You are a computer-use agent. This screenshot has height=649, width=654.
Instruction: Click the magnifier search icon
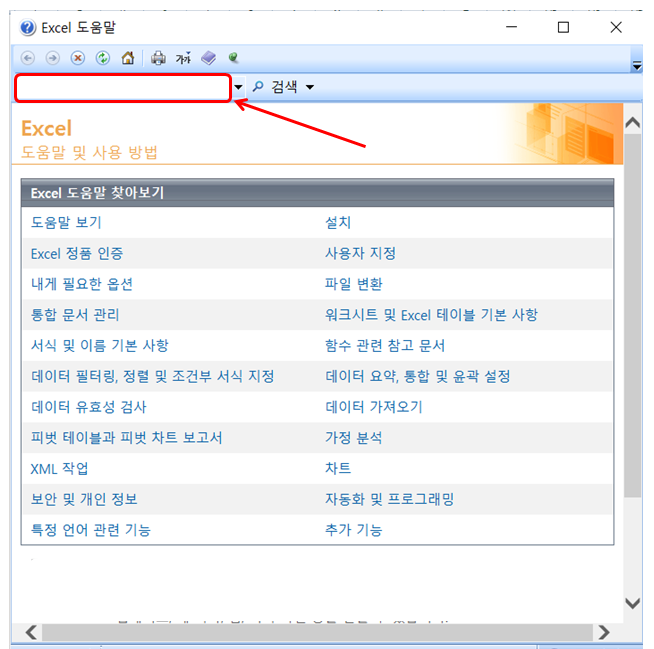[x=258, y=86]
